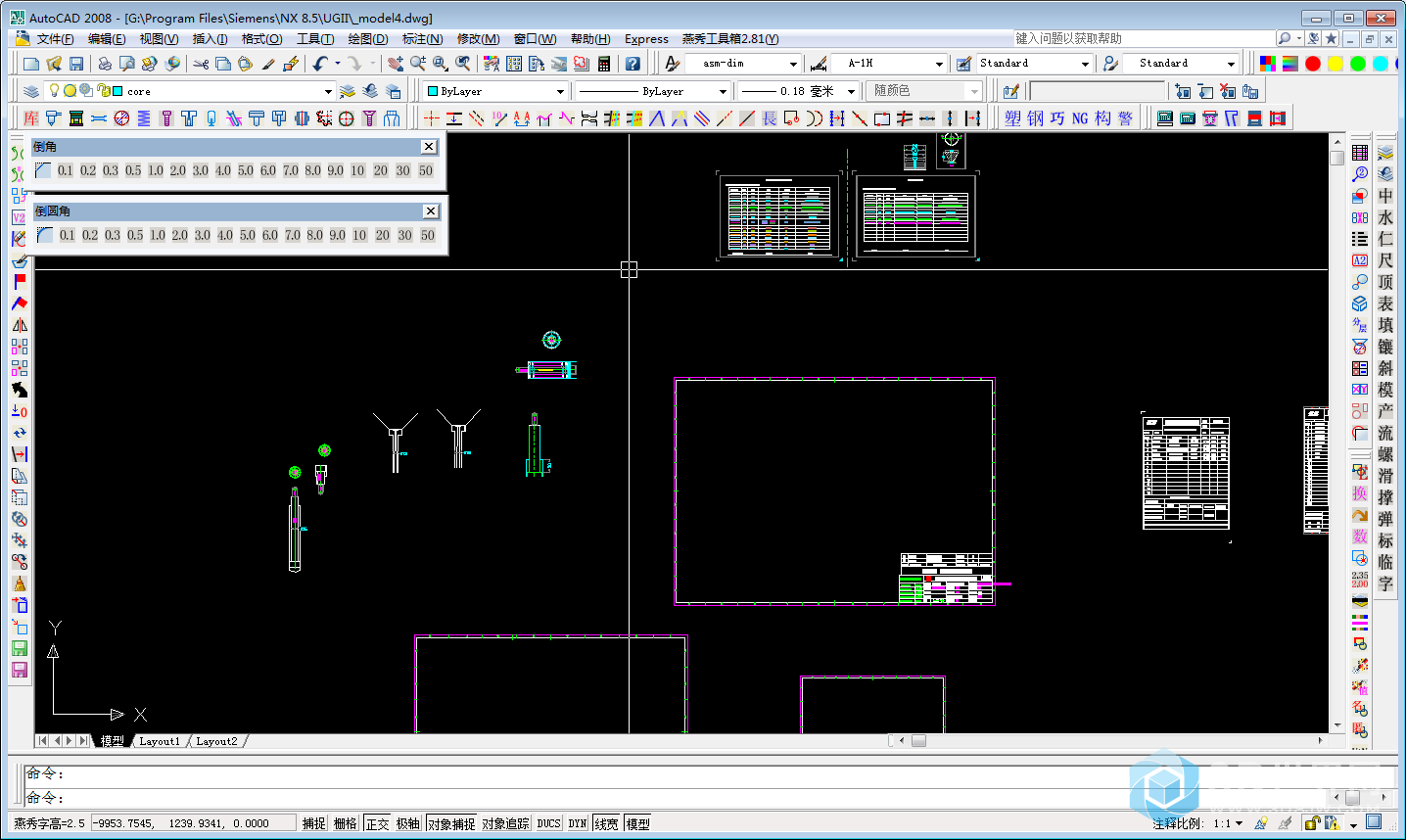Image resolution: width=1406 pixels, height=840 pixels.
Task: Click the 警 warning text icon
Action: tap(1125, 118)
